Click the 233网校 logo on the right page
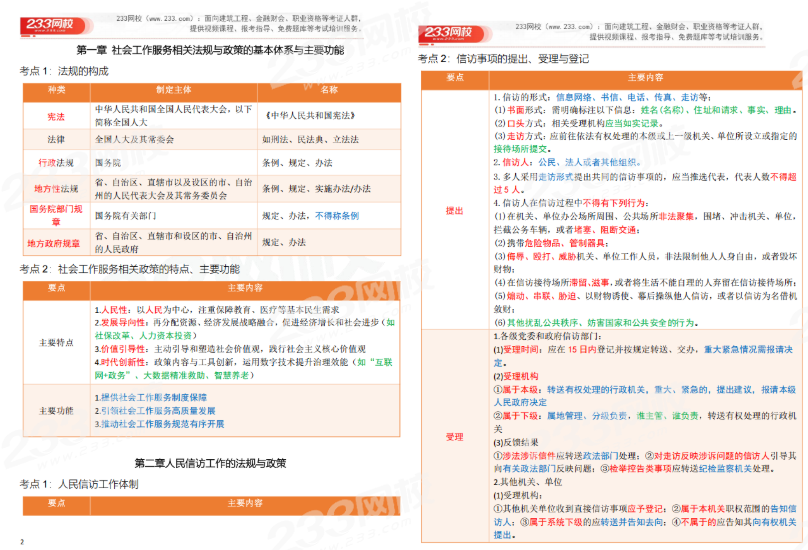 (453, 33)
